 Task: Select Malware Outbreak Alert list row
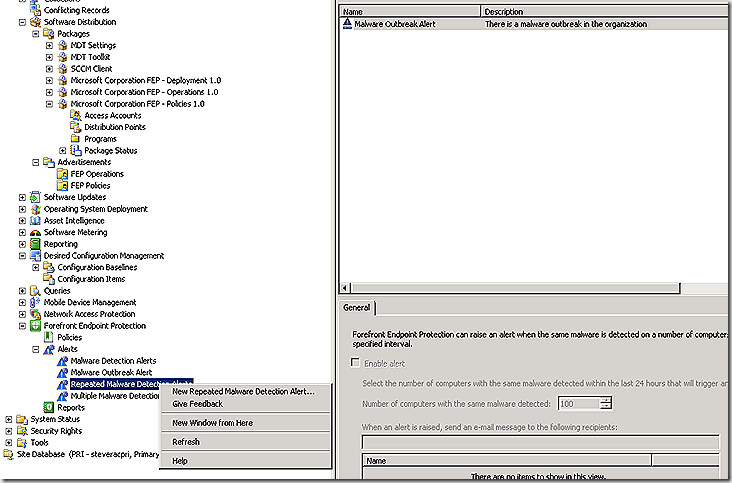click(x=535, y=24)
